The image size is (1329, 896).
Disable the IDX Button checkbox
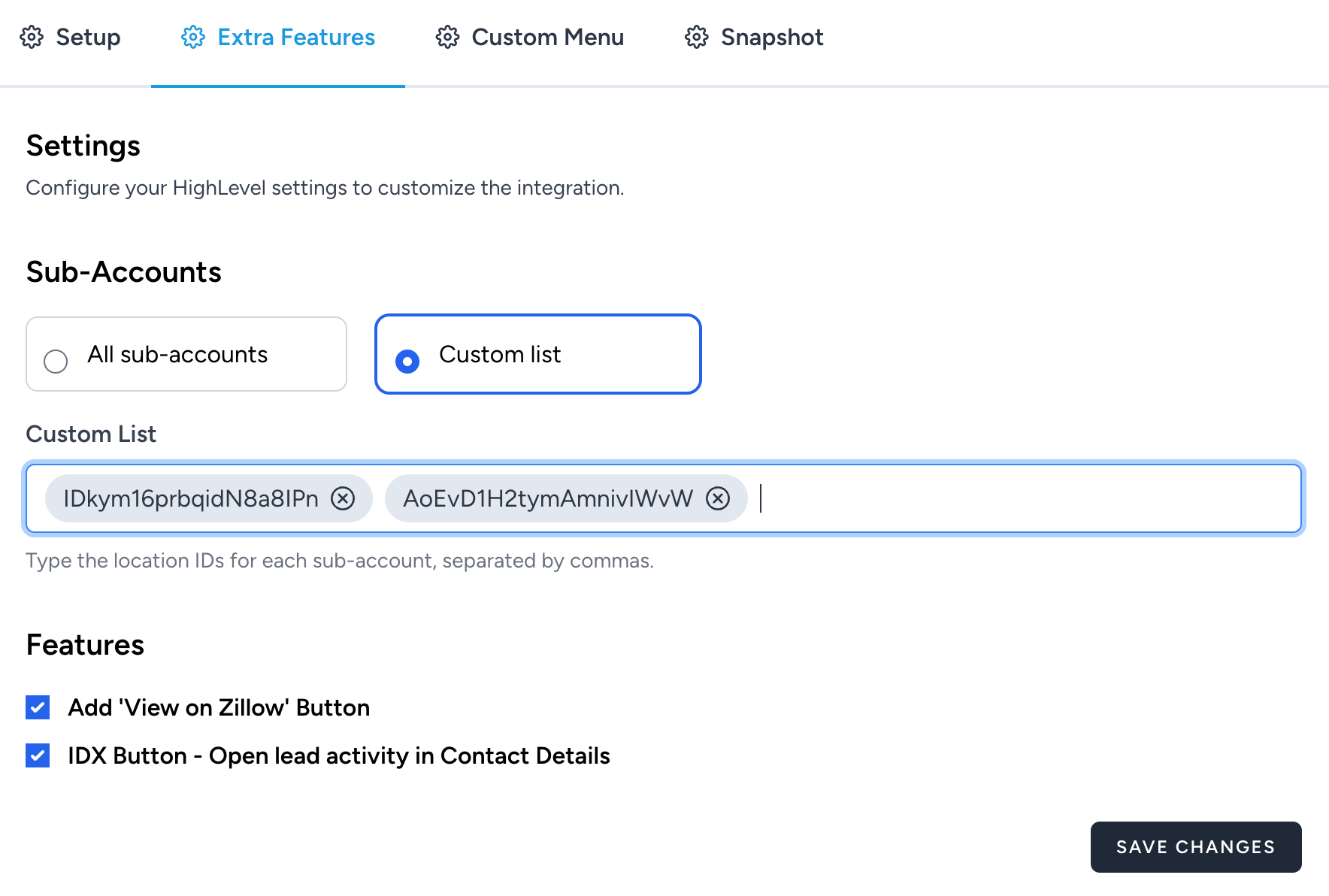tap(38, 755)
